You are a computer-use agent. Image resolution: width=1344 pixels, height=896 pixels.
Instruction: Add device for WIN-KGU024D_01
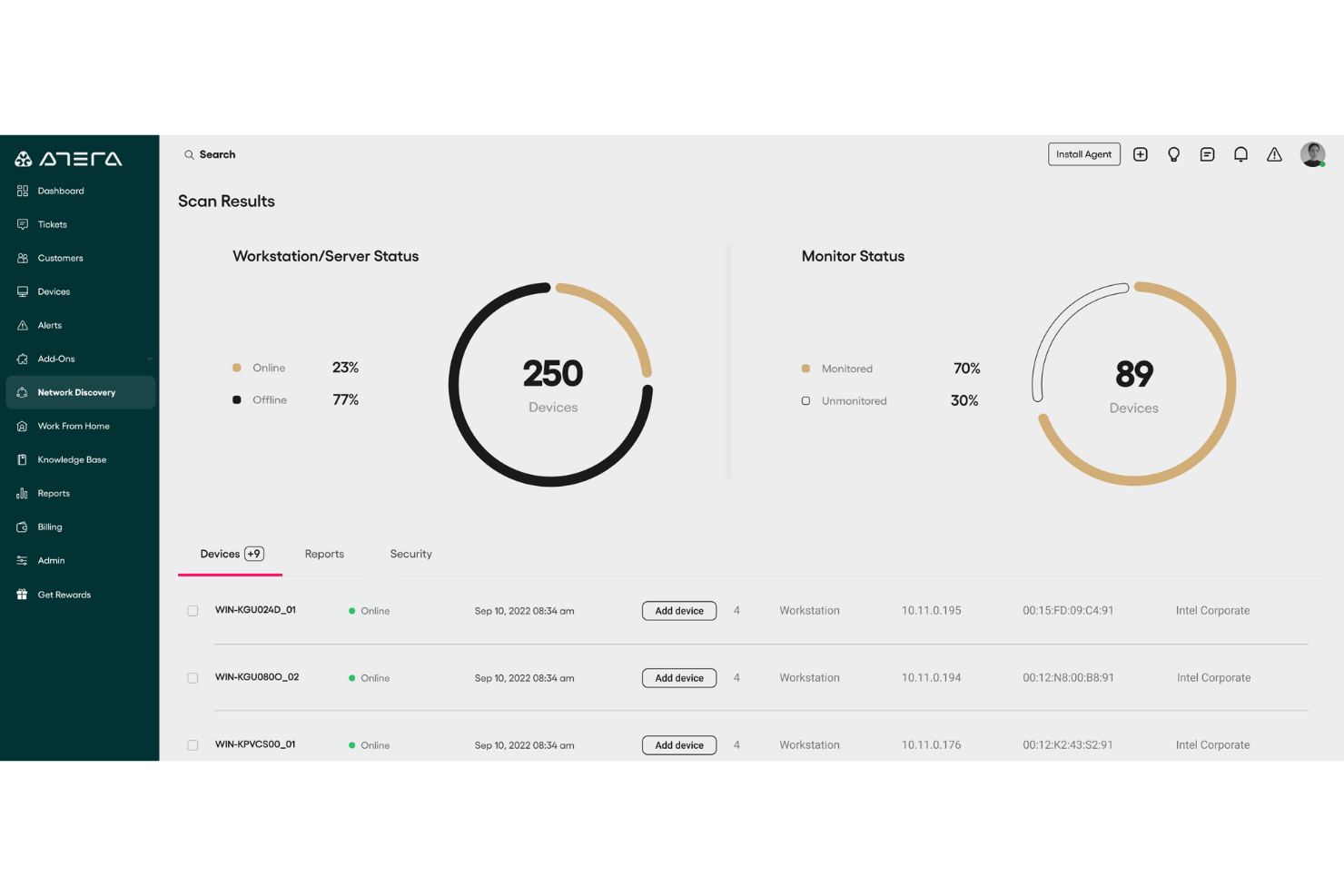point(678,610)
